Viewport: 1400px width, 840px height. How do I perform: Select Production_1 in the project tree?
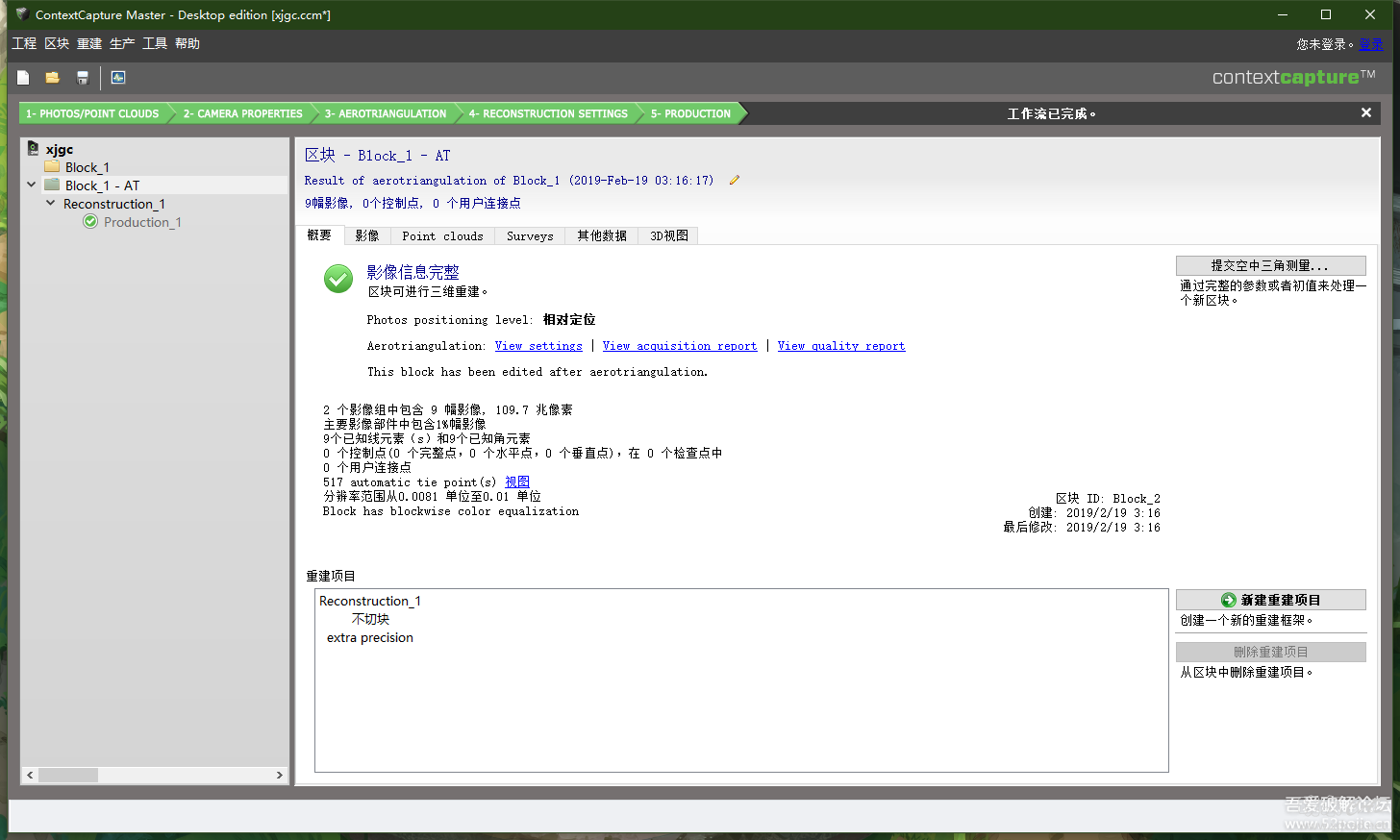[x=142, y=222]
